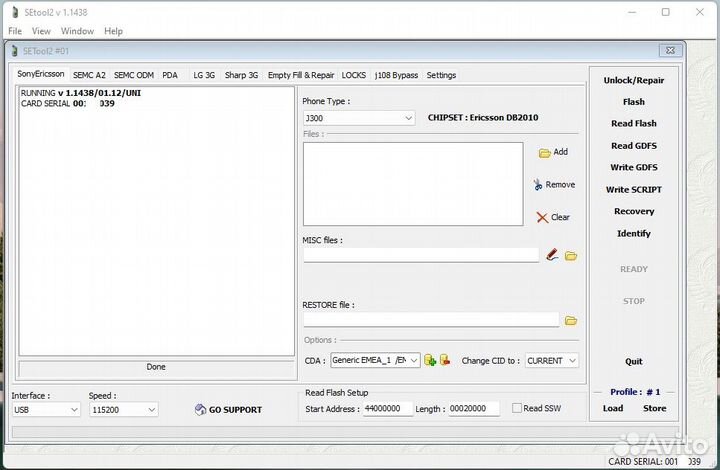The width and height of the screenshot is (720, 470).
Task: Switch to the SonyEricsson tab
Action: tap(41, 74)
